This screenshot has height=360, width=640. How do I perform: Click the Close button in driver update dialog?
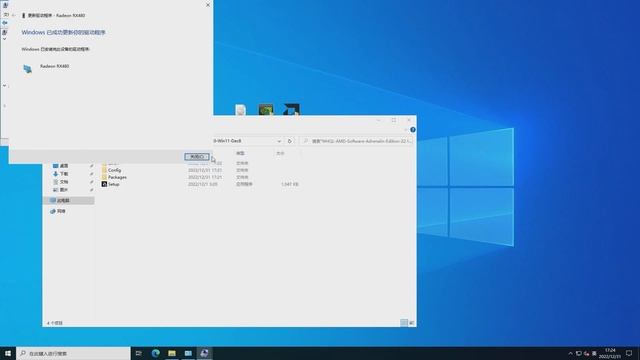(197, 157)
